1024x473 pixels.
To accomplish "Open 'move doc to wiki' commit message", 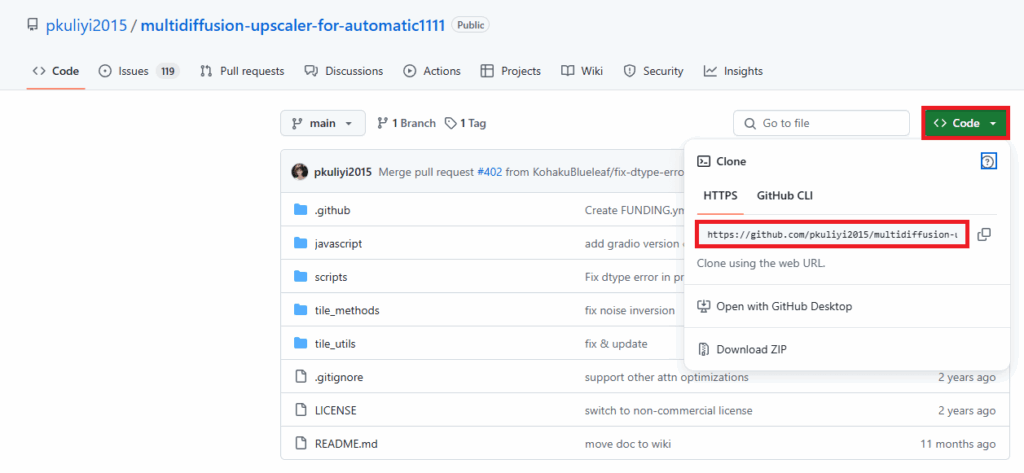I will [628, 444].
